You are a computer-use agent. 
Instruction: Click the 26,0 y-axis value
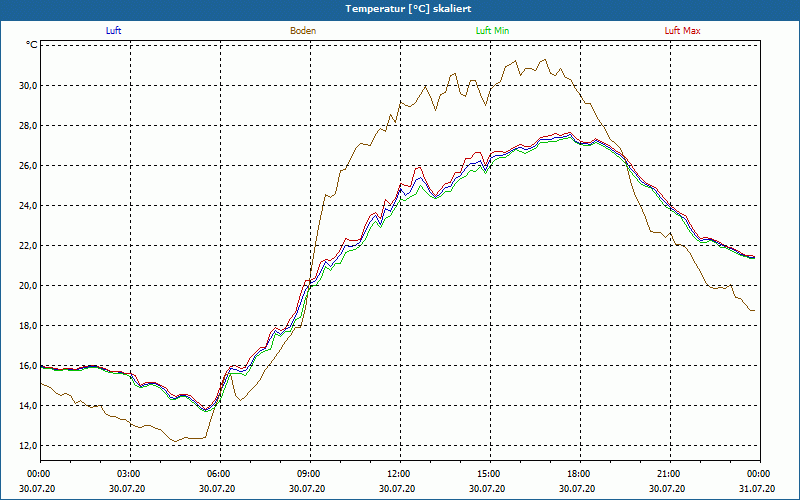tap(29, 166)
